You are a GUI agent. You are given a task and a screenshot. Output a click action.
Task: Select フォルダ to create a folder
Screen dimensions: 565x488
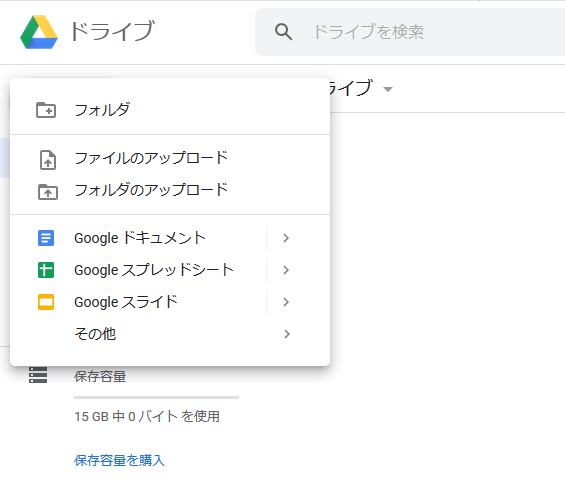170,110
